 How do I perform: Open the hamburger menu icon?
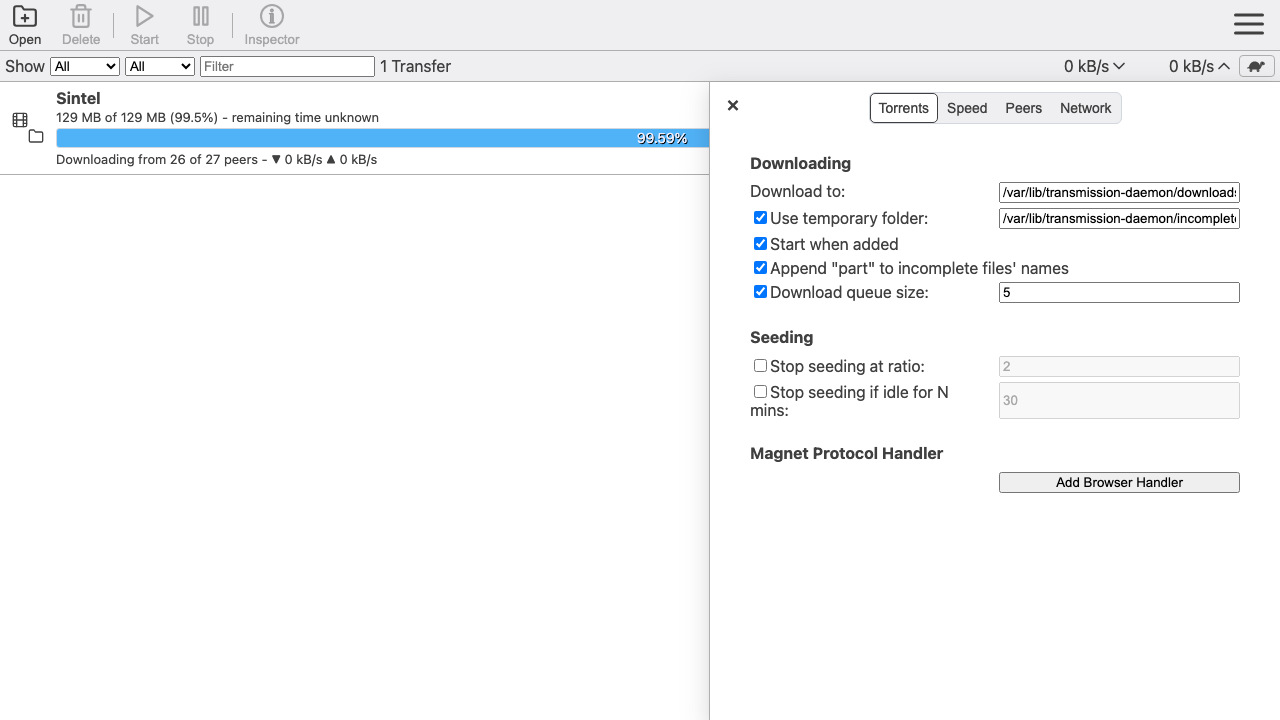pyautogui.click(x=1249, y=24)
